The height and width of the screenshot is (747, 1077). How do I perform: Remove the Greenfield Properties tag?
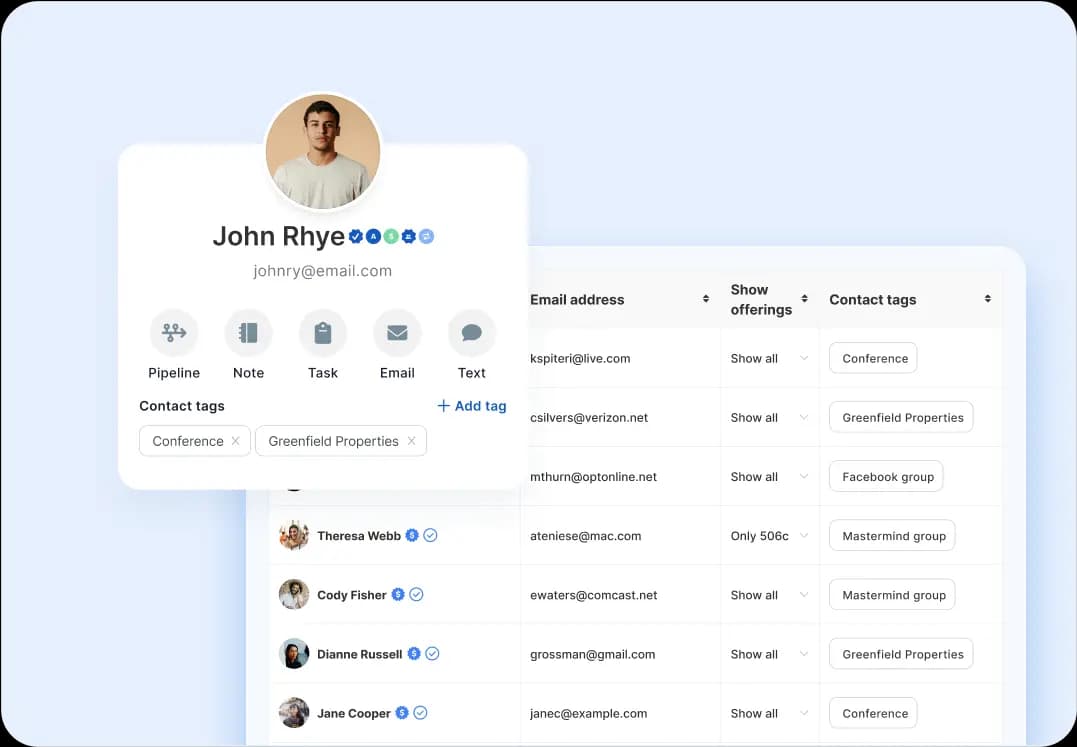411,441
